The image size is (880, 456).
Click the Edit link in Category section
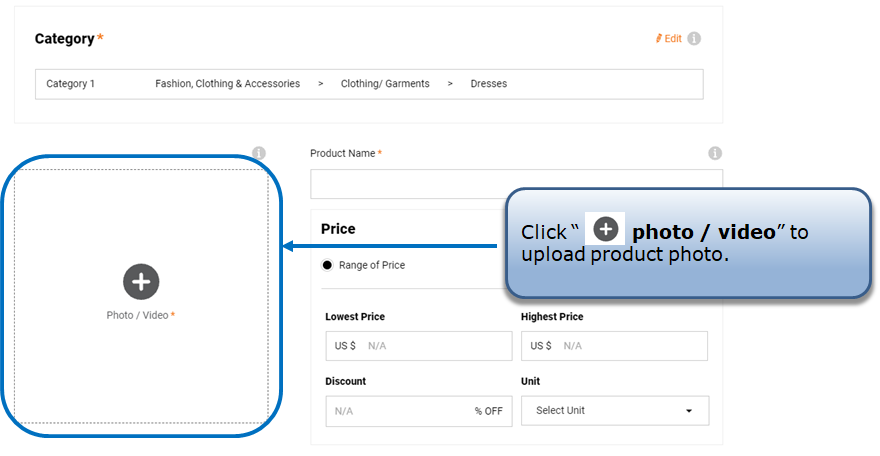tap(673, 39)
